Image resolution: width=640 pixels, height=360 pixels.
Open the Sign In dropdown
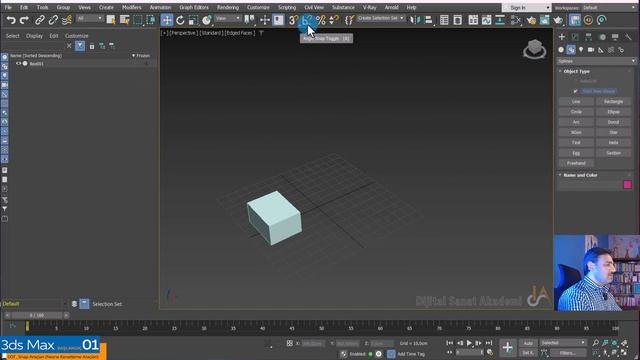click(527, 8)
